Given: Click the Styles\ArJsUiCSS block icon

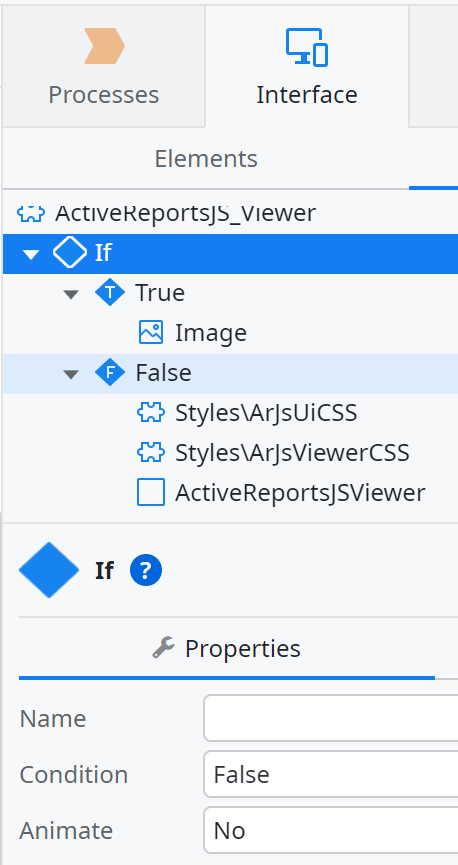Looking at the screenshot, I should tap(151, 413).
